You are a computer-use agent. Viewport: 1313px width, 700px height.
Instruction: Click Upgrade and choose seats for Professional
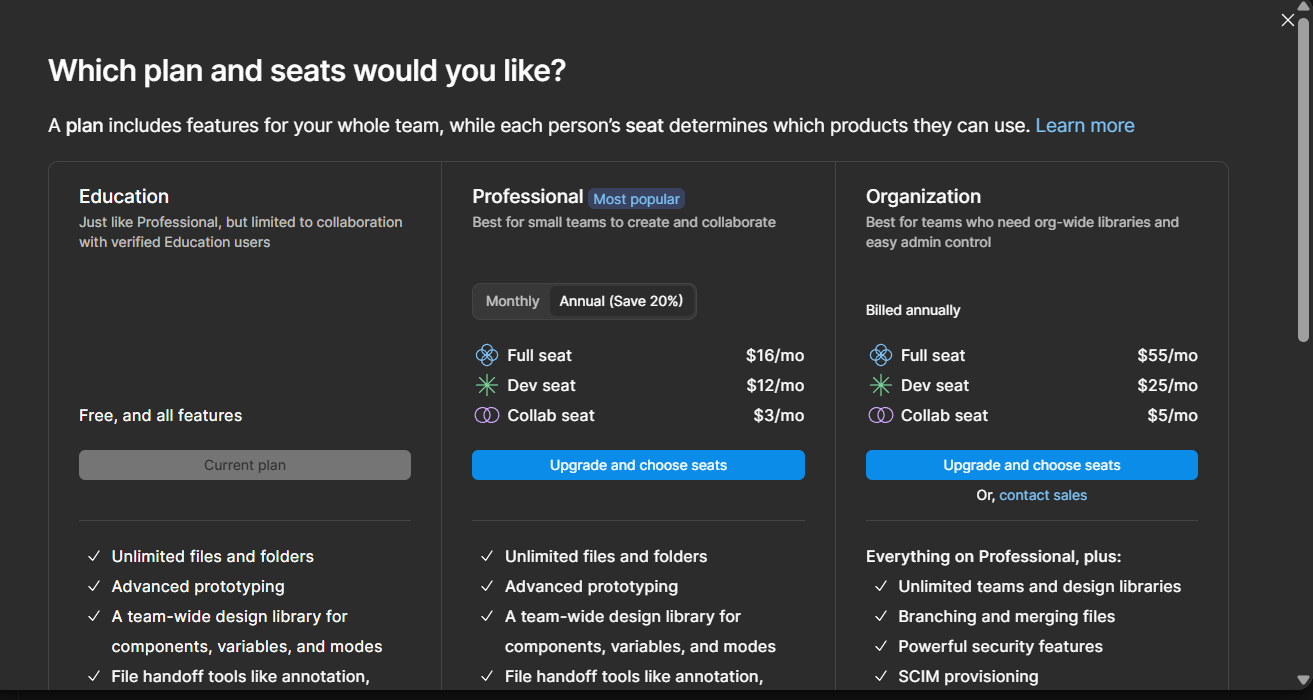point(638,465)
